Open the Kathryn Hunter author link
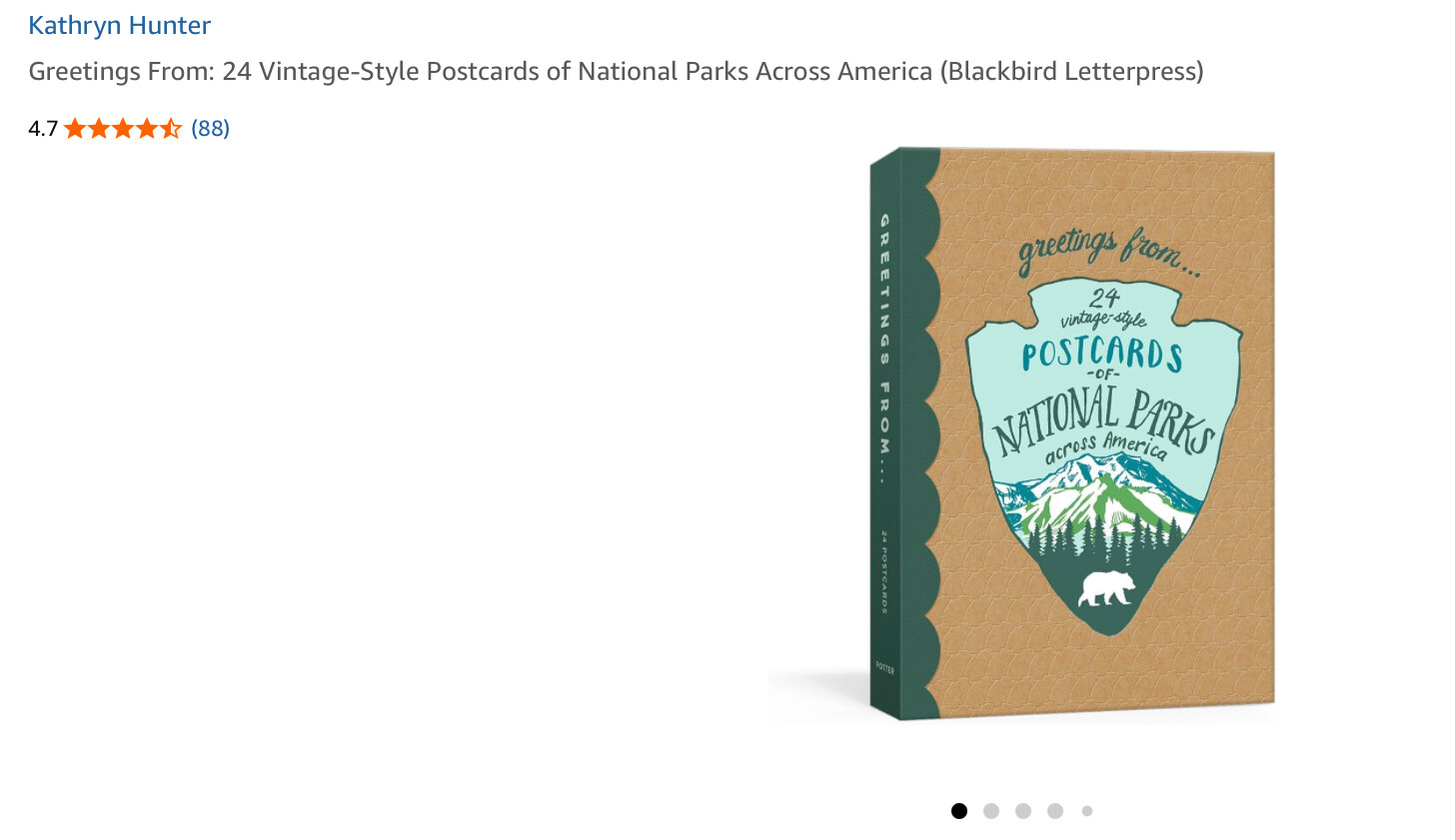The height and width of the screenshot is (840, 1455). click(119, 26)
